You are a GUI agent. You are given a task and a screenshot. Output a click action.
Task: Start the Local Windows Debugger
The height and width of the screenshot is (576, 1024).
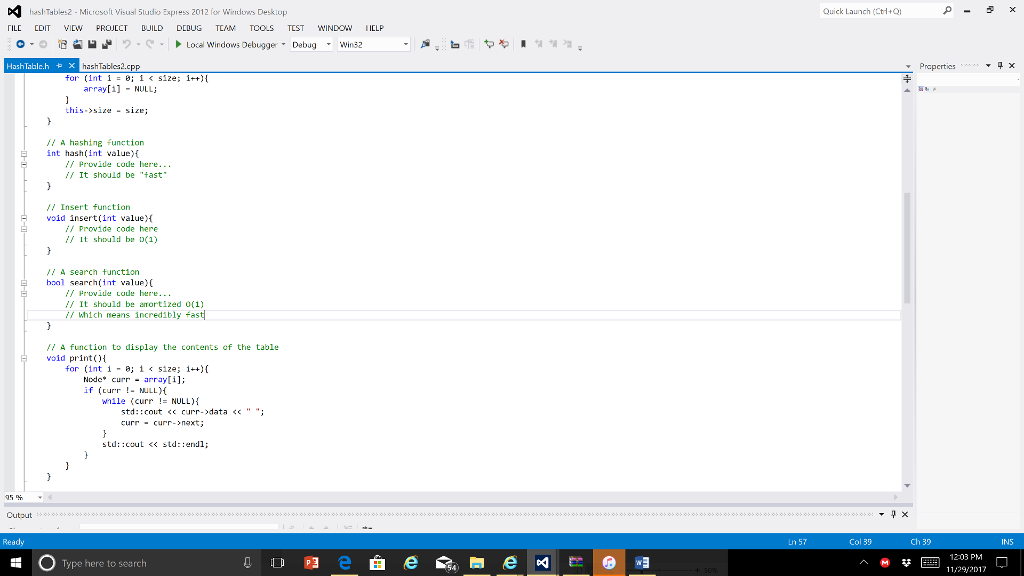[226, 44]
